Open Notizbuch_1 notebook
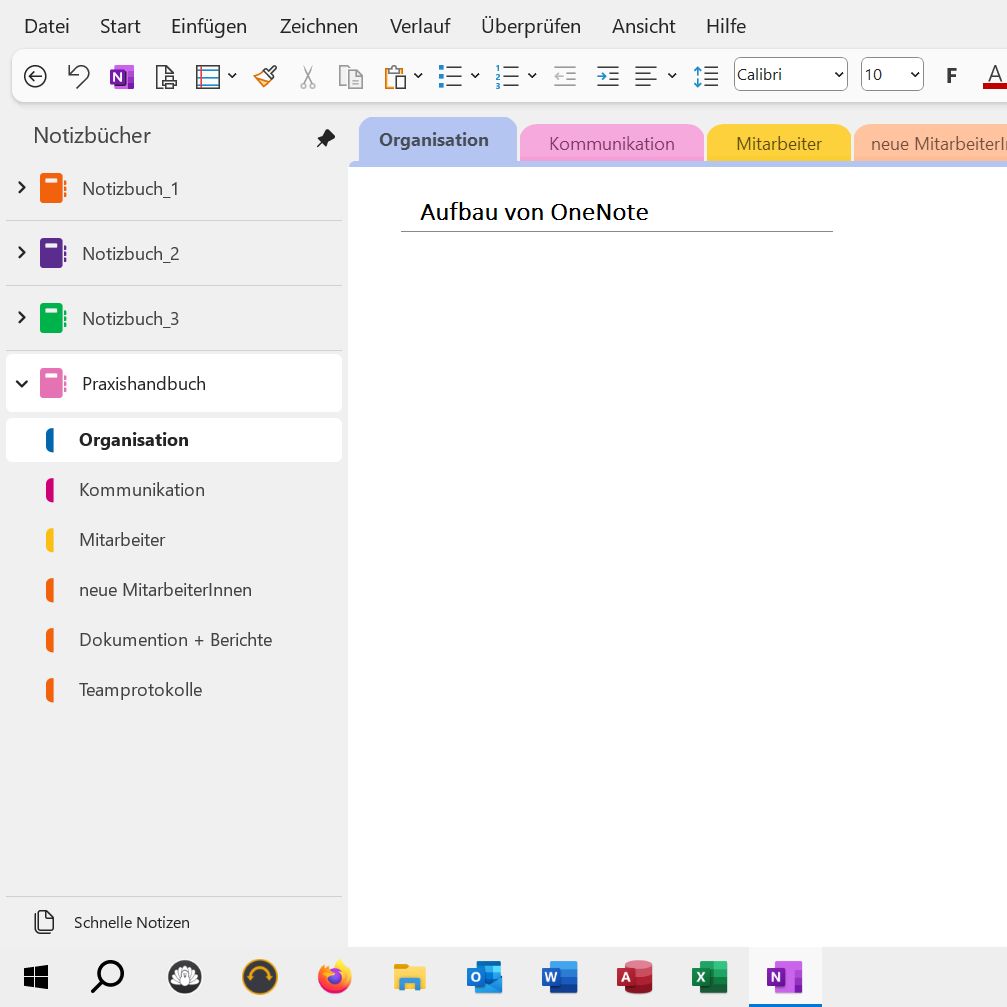 pos(173,189)
